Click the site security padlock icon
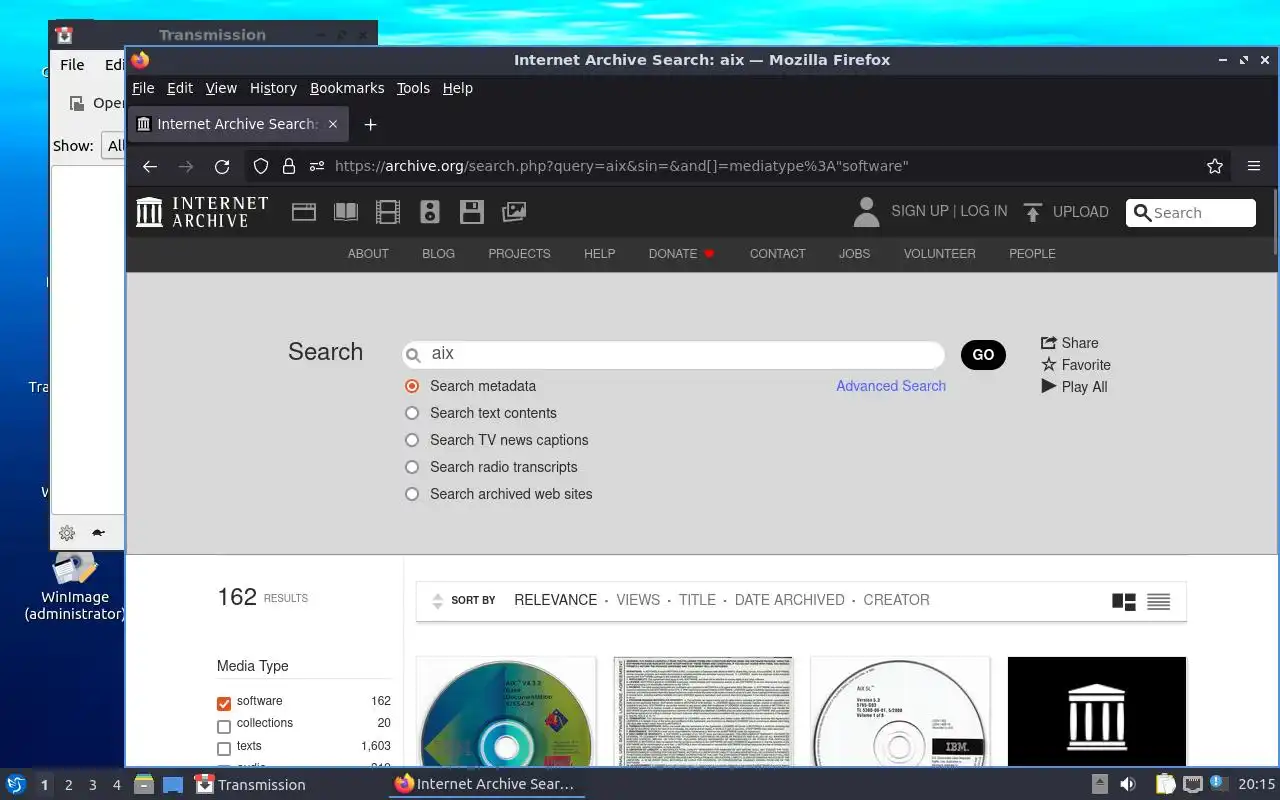1280x800 pixels. [289, 166]
